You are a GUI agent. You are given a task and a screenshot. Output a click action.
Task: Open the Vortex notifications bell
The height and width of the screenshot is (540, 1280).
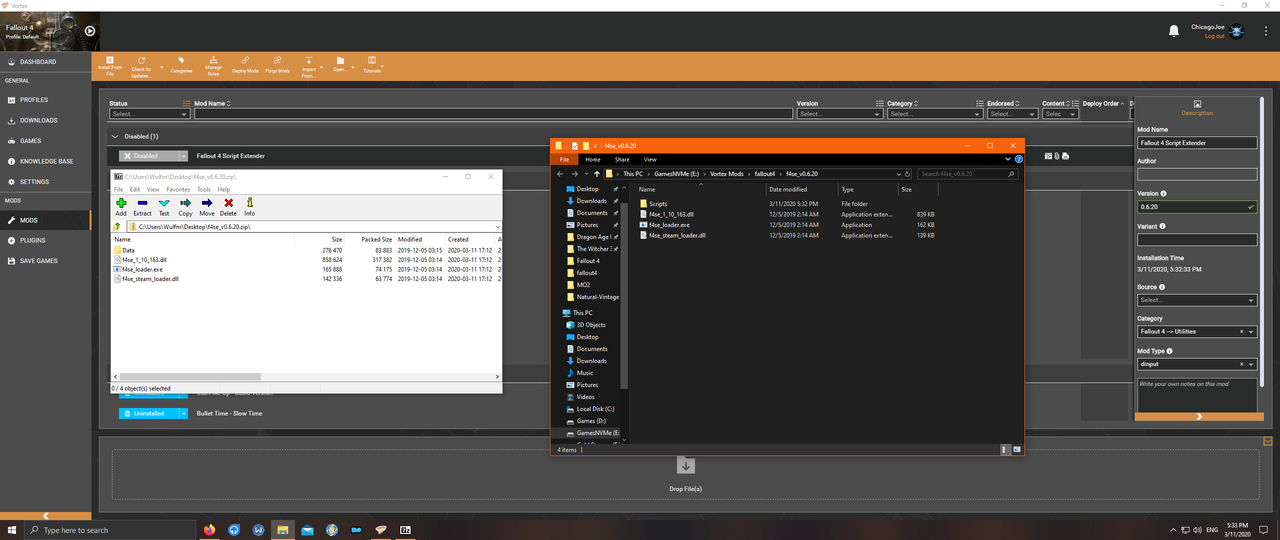[1174, 31]
